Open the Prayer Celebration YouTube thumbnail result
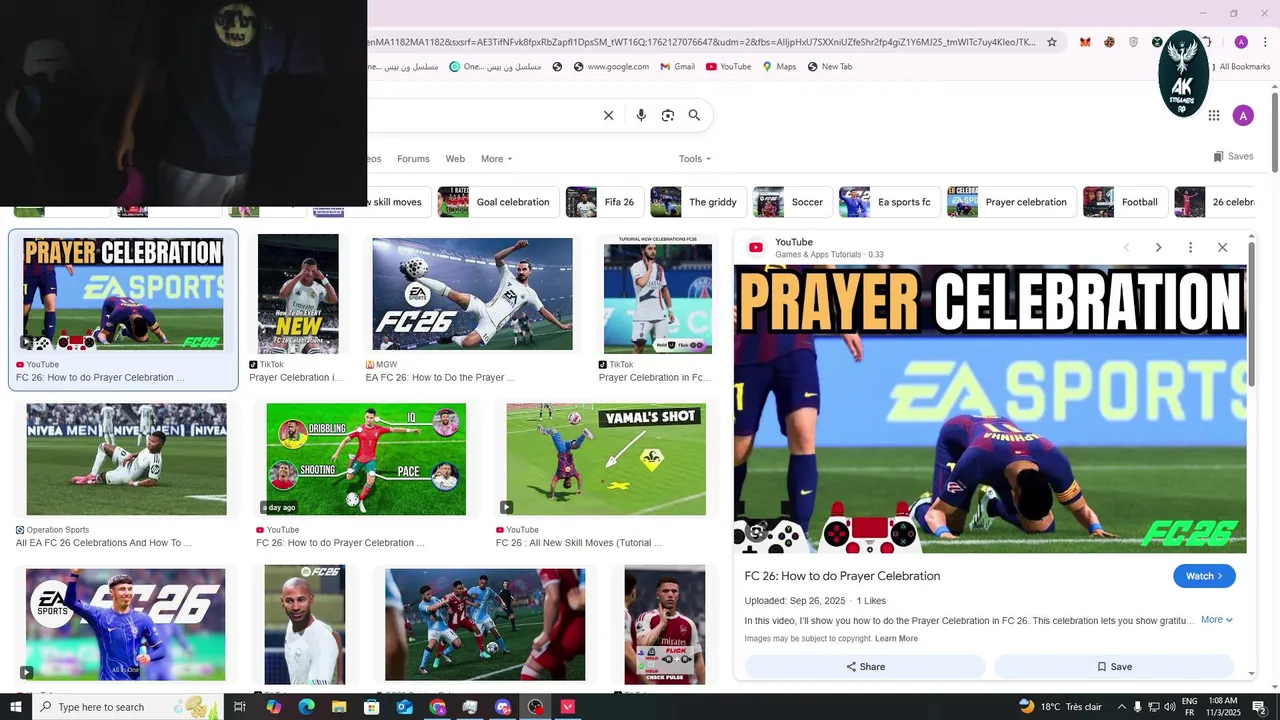 [123, 294]
